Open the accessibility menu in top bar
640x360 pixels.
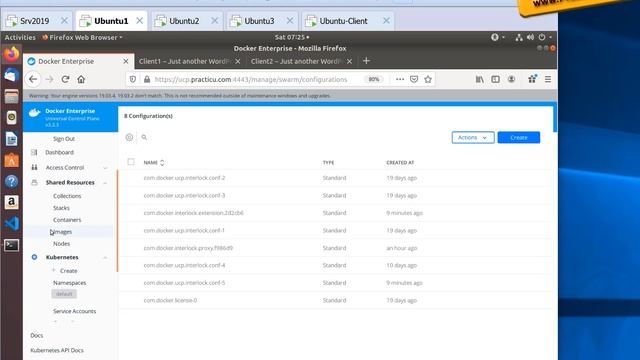498,37
